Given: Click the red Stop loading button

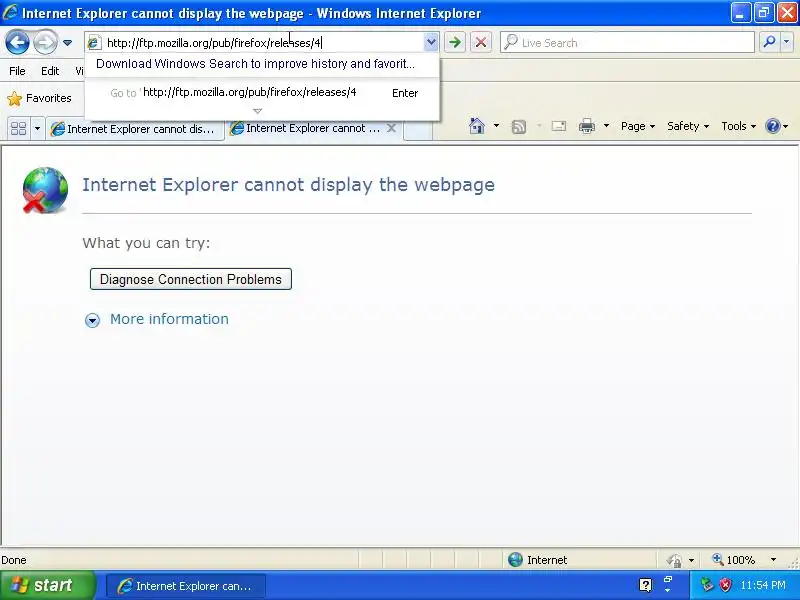Looking at the screenshot, I should [x=481, y=42].
